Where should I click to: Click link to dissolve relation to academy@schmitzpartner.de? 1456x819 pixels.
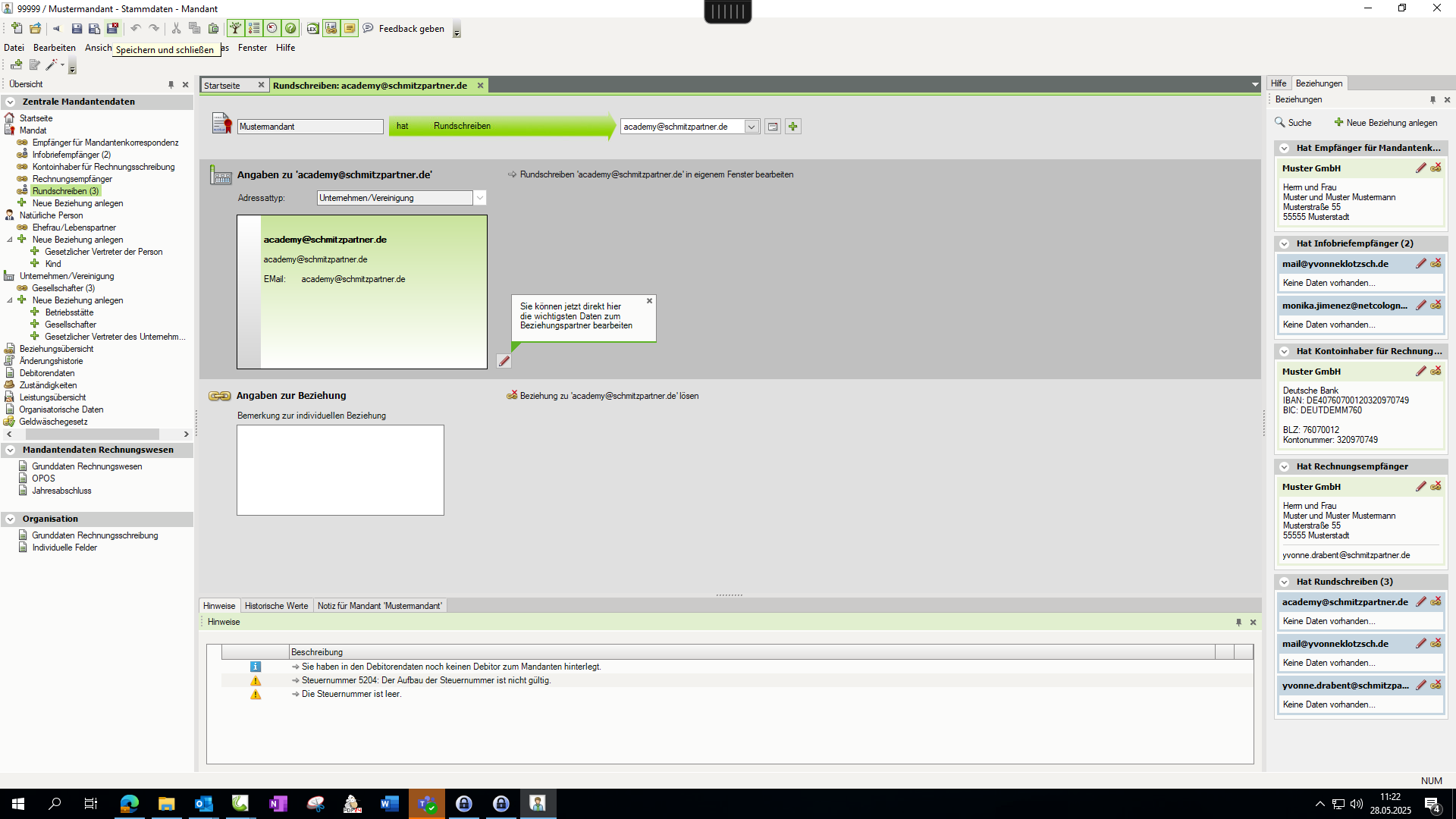tap(608, 396)
